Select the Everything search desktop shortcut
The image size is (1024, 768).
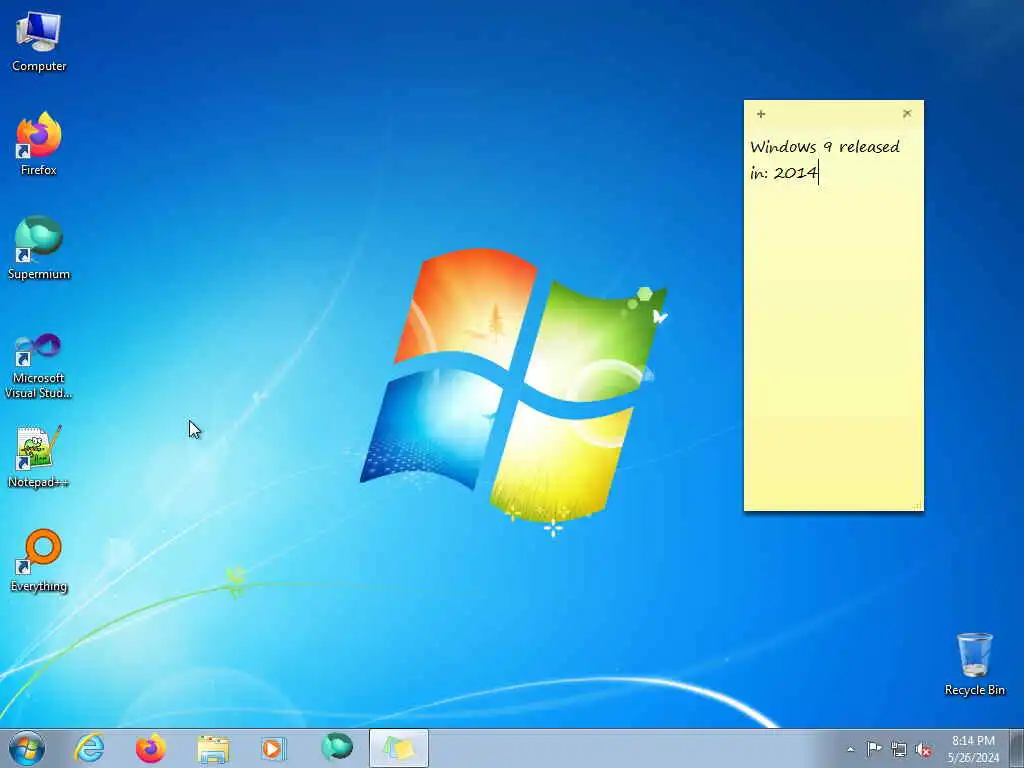point(39,560)
